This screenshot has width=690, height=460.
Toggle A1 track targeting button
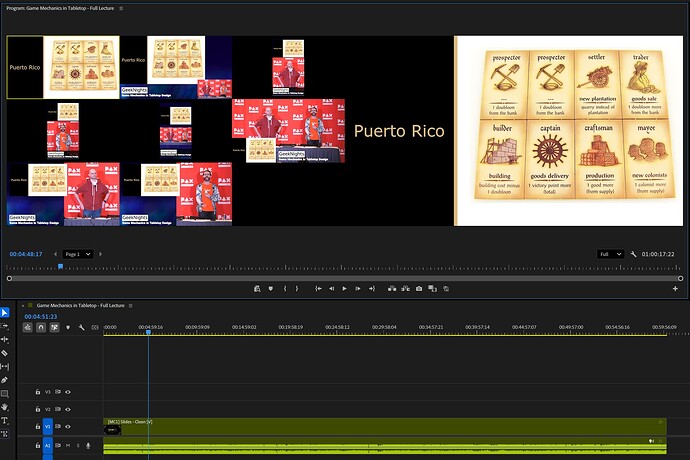tap(48, 445)
